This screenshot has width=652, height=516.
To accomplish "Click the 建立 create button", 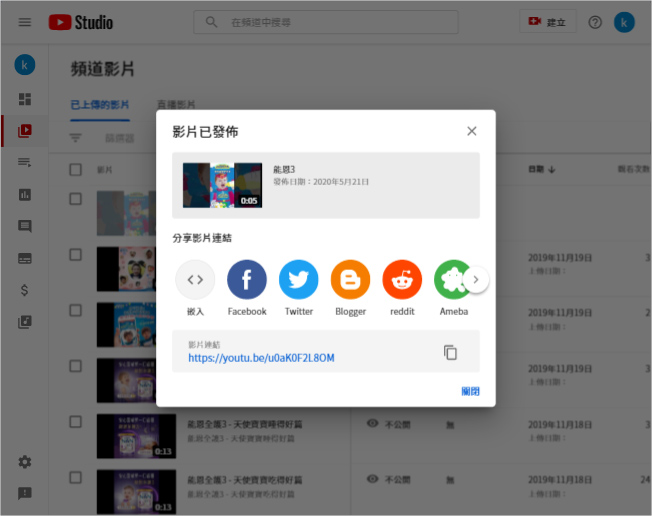I will tap(548, 22).
